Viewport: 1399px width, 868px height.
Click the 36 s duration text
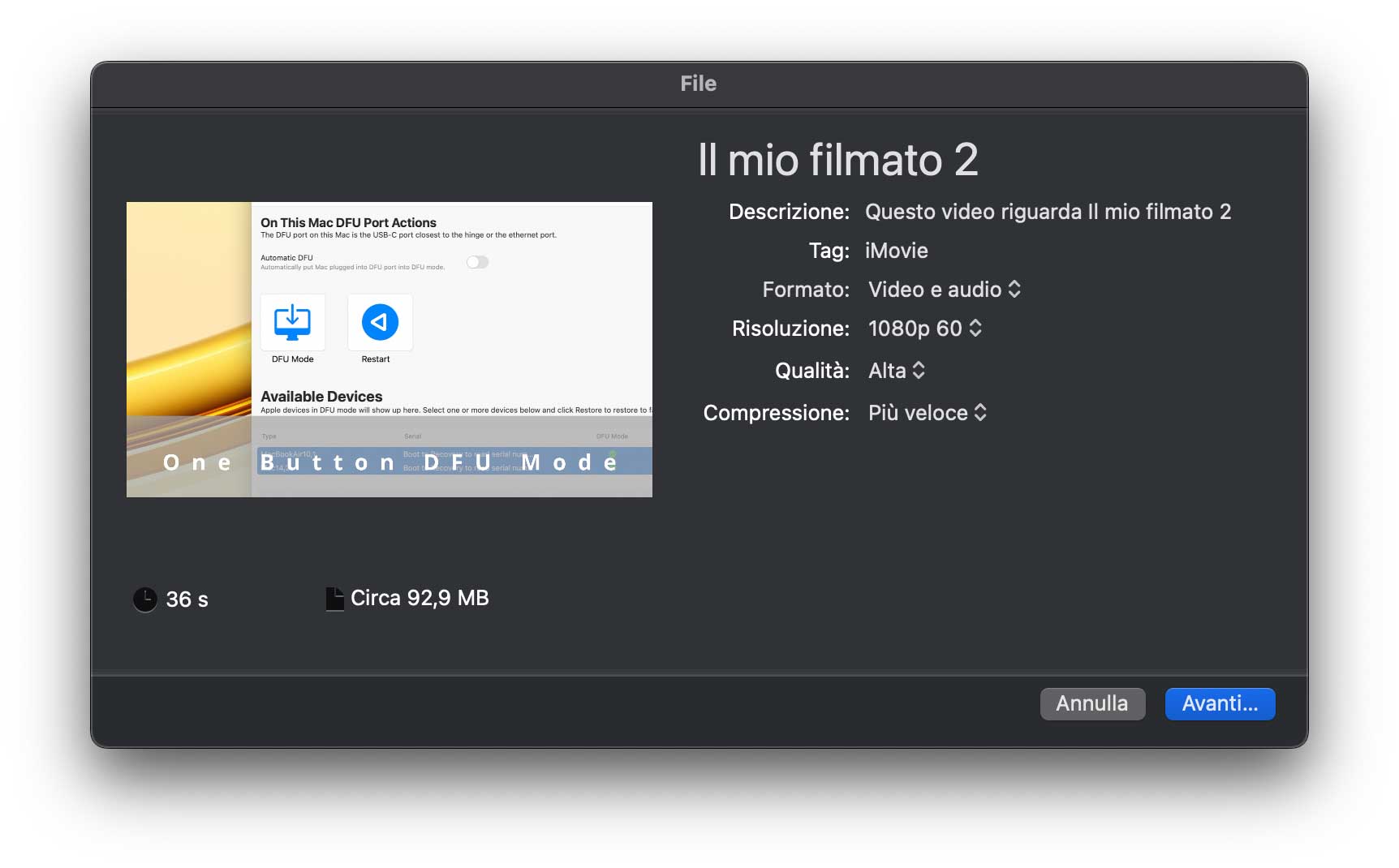(x=187, y=599)
